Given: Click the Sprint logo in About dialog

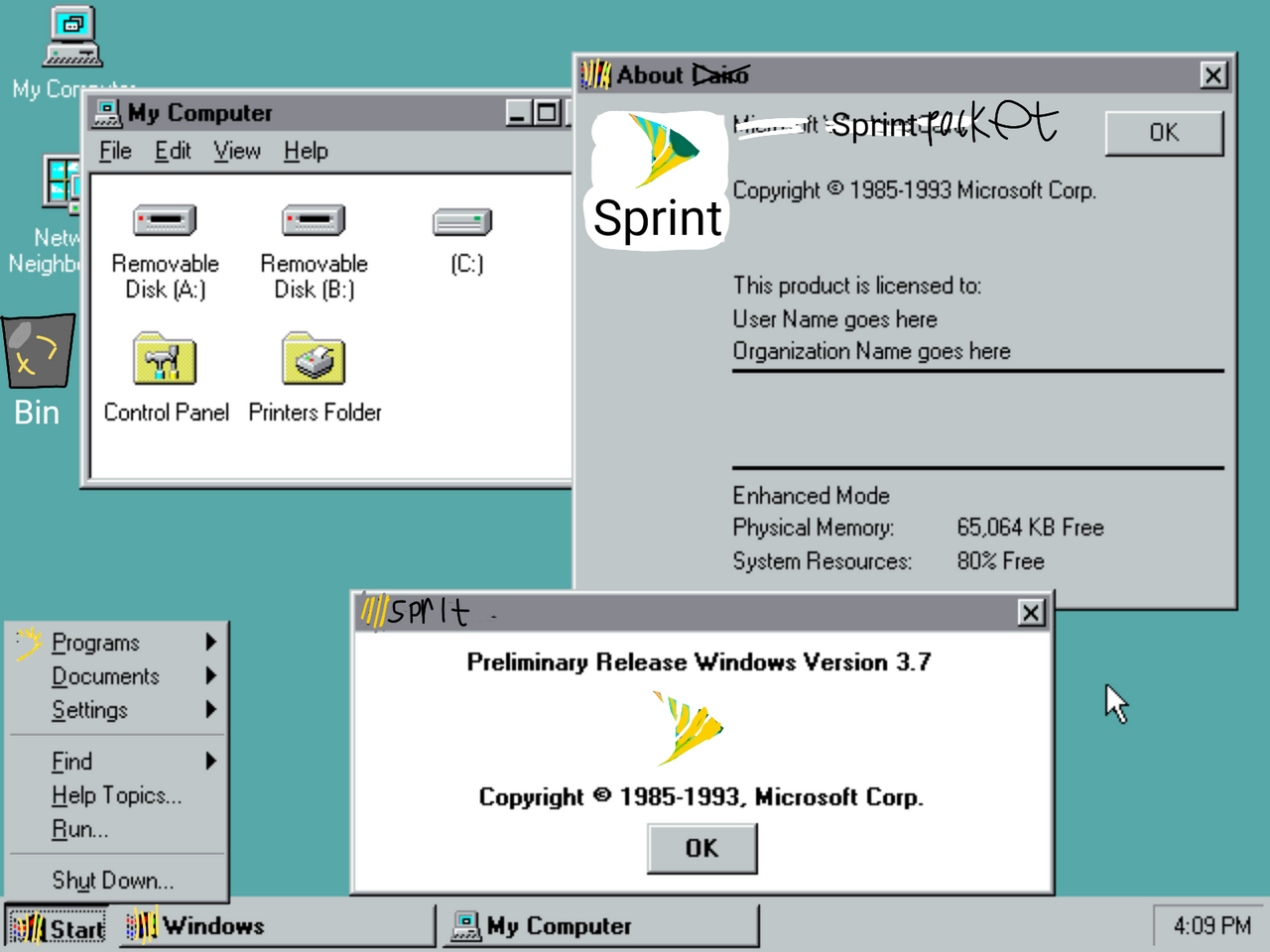Looking at the screenshot, I should pyautogui.click(x=659, y=178).
